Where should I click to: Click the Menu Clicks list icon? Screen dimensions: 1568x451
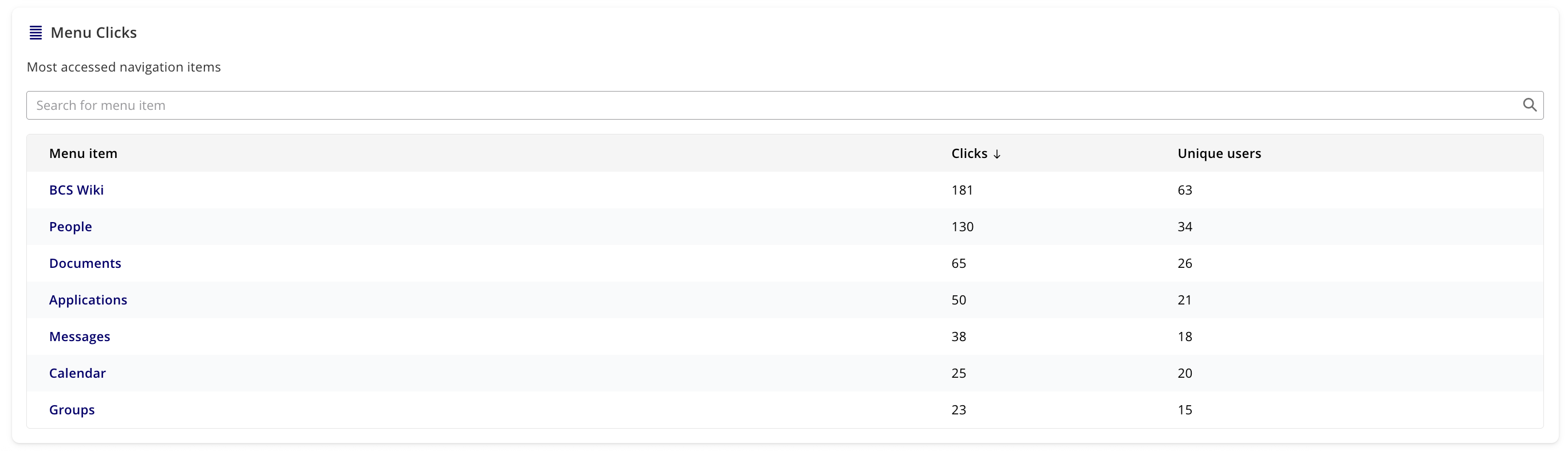36,33
